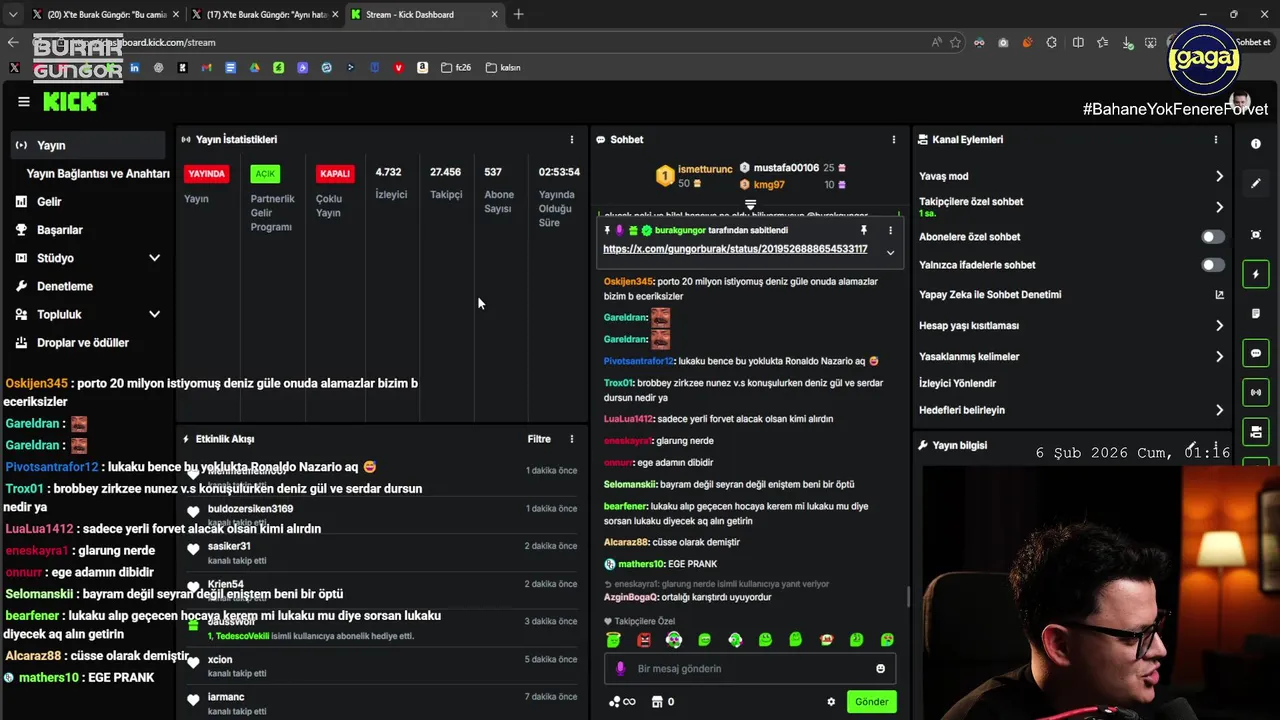Switch to the '(17) X'te Burak Güngör' browser tab
The height and width of the screenshot is (720, 1280).
265,14
